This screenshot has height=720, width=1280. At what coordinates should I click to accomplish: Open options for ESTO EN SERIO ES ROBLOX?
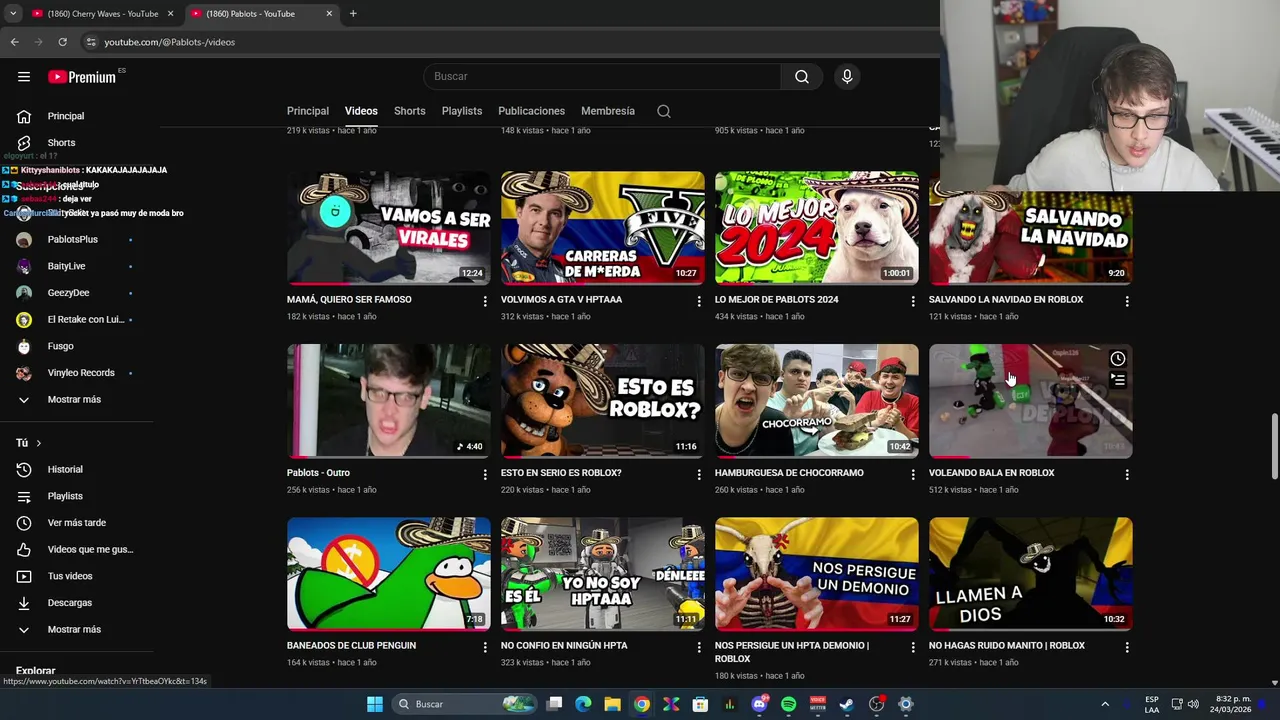[x=699, y=474]
